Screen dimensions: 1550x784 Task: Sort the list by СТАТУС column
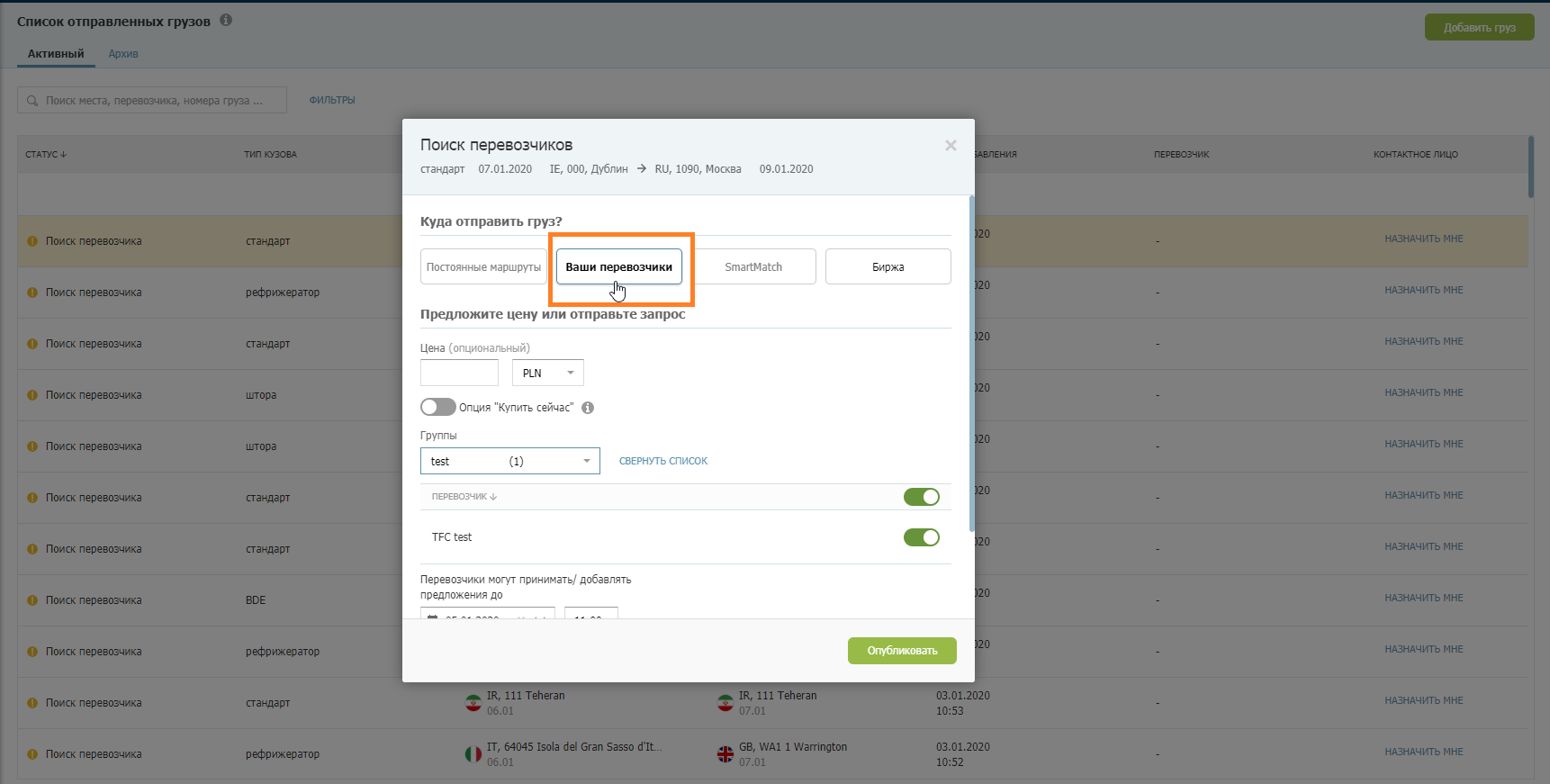tap(46, 155)
